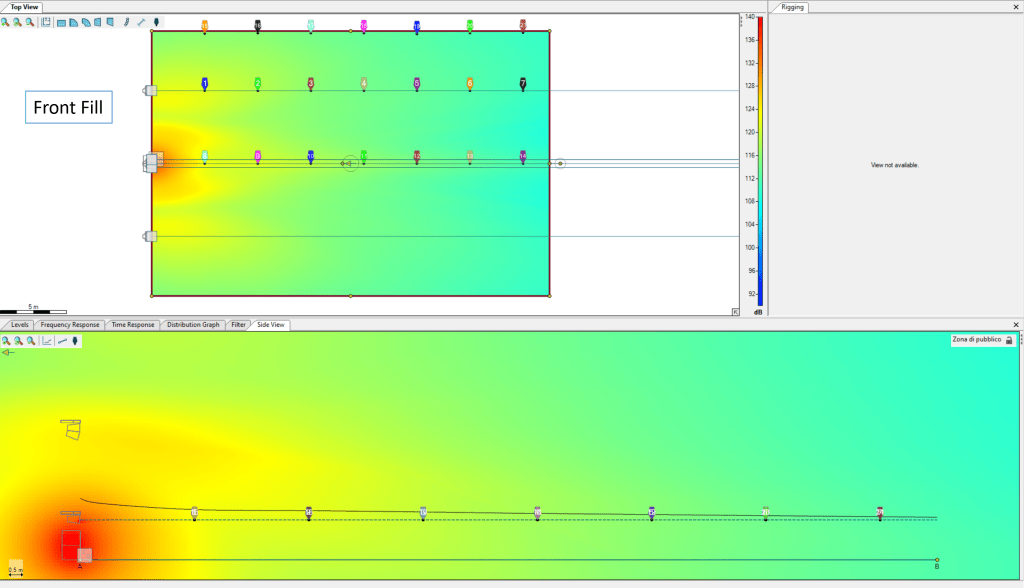Viewport: 1024px width, 588px height.
Task: Select the loudspeaker at the left edge of Top View
Action: 153,162
